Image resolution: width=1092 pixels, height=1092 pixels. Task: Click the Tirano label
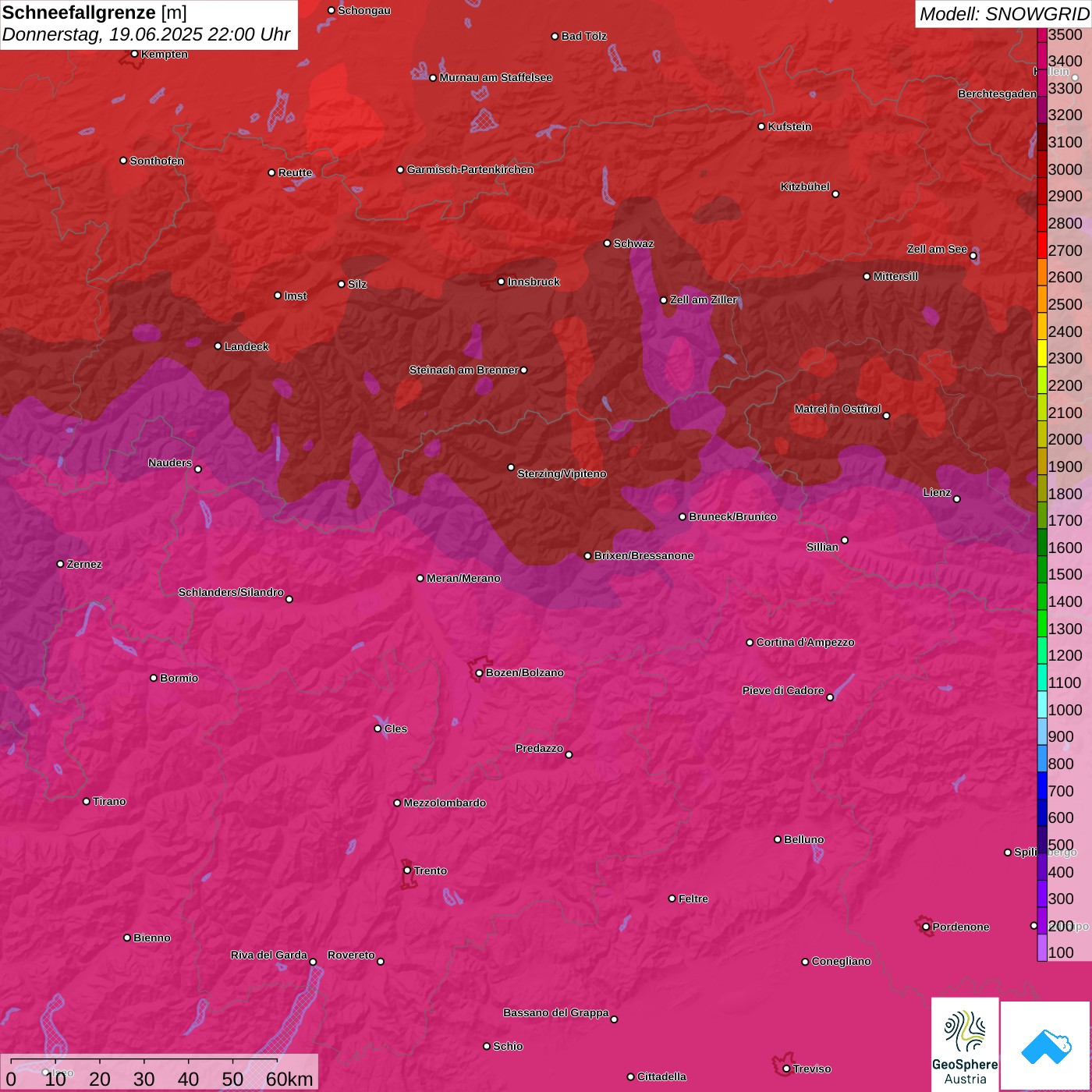point(109,801)
